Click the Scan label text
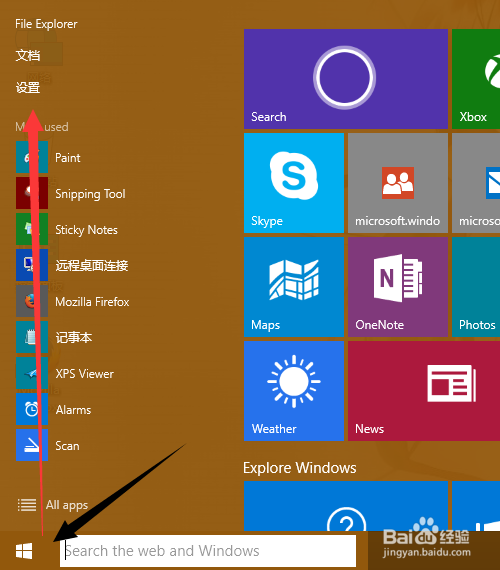The width and height of the screenshot is (500, 570). click(x=67, y=446)
